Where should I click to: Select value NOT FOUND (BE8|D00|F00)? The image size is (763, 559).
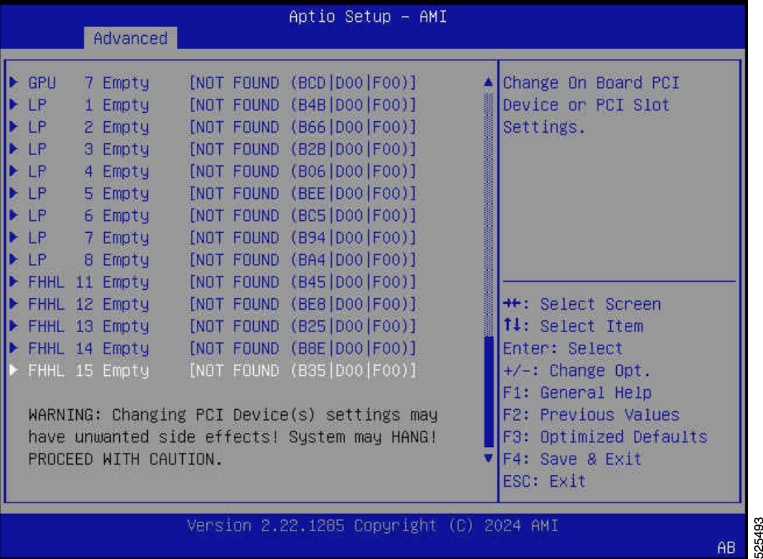coord(303,304)
